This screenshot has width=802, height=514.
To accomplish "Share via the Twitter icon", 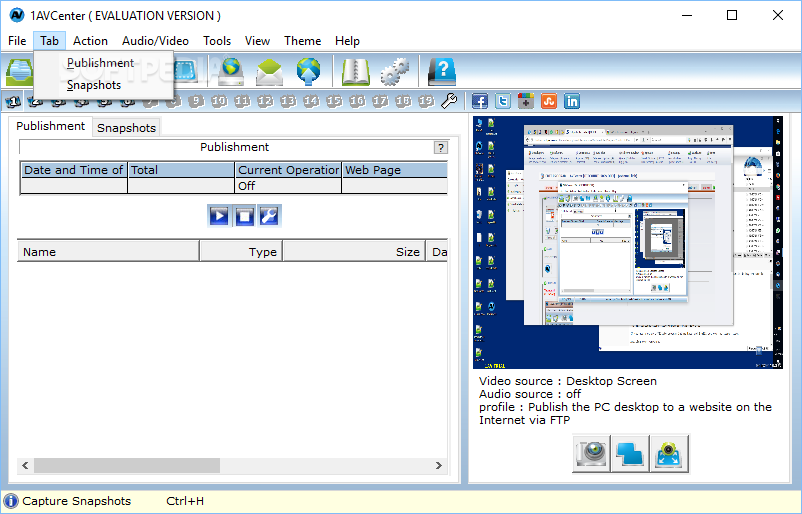I will click(x=503, y=101).
